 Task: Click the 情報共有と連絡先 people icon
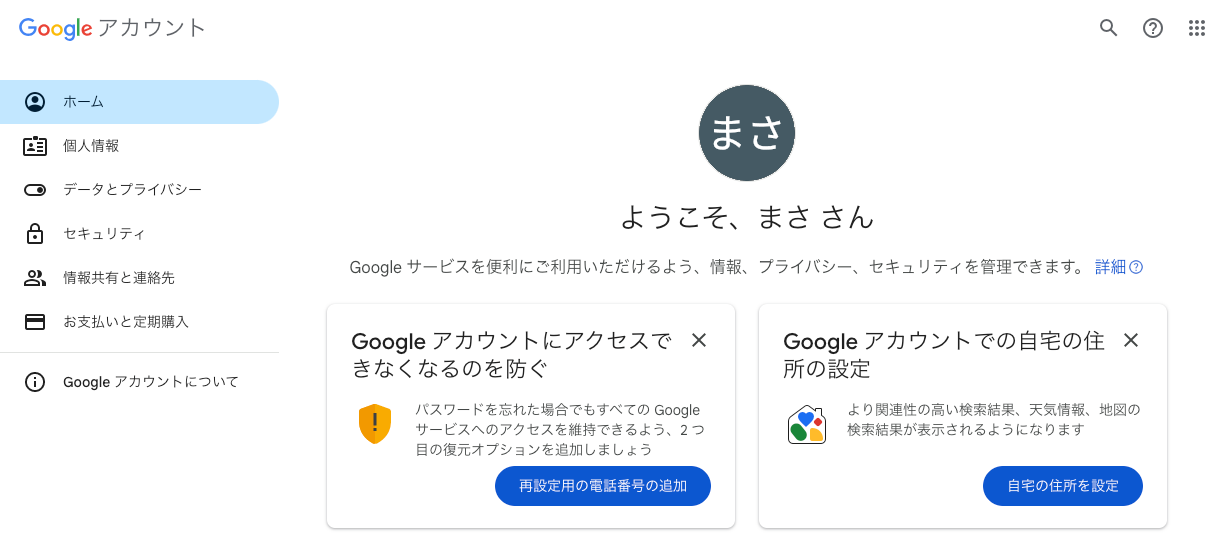point(35,278)
